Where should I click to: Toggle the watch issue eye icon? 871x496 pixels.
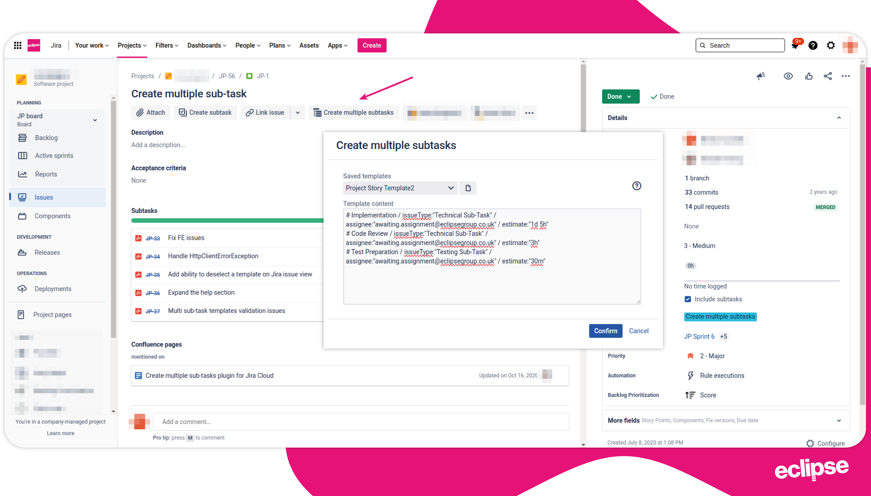788,76
